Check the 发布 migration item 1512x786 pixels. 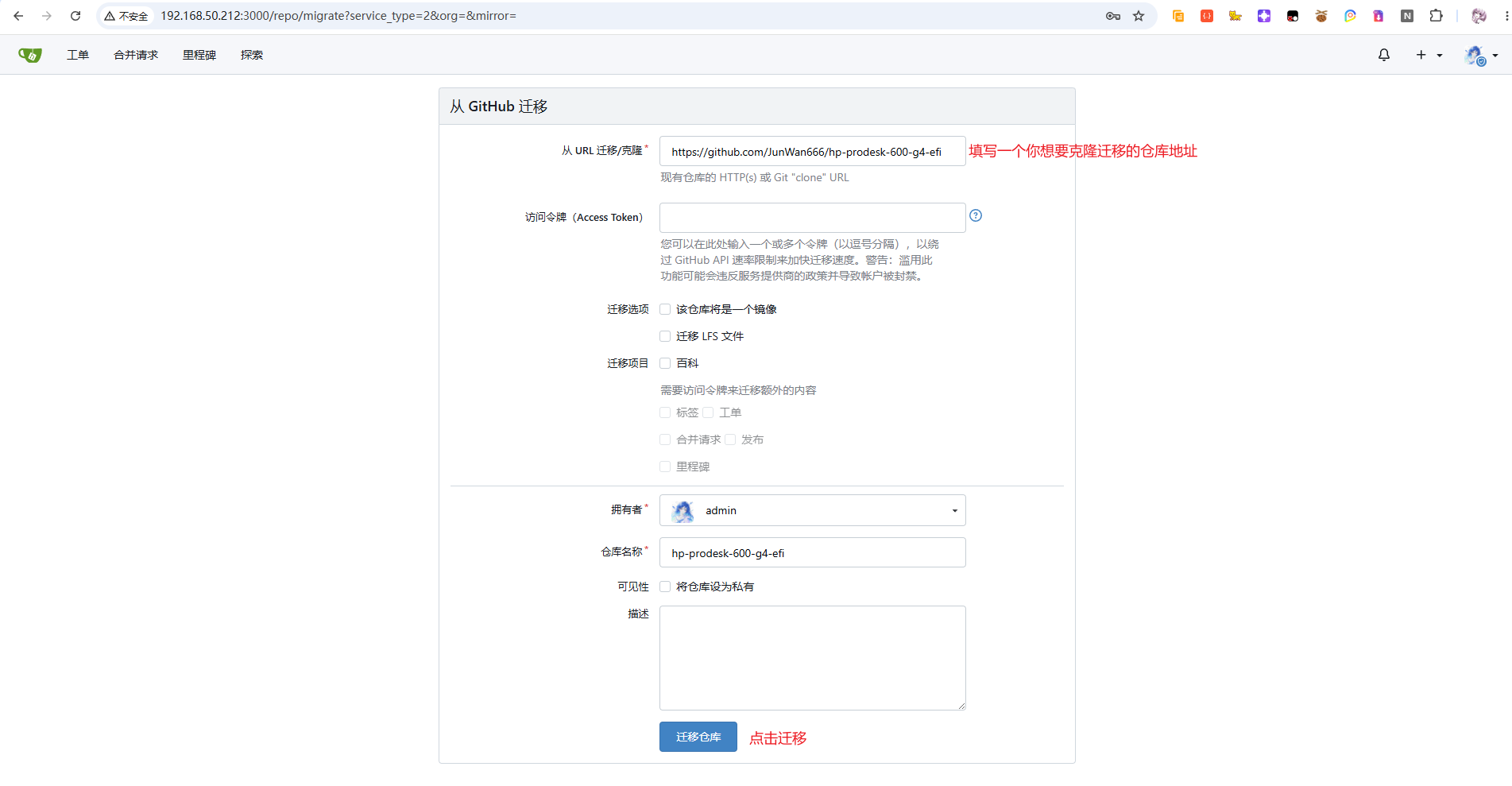[730, 439]
